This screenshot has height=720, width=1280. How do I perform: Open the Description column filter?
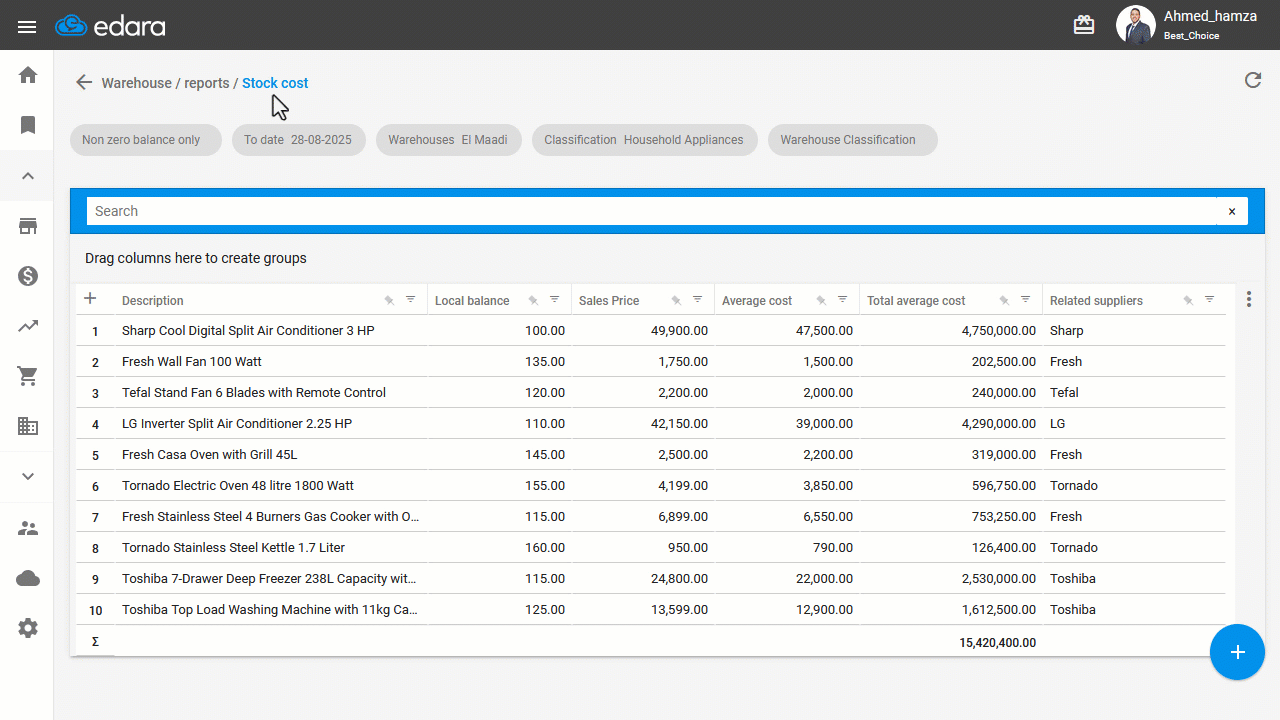[x=410, y=300]
